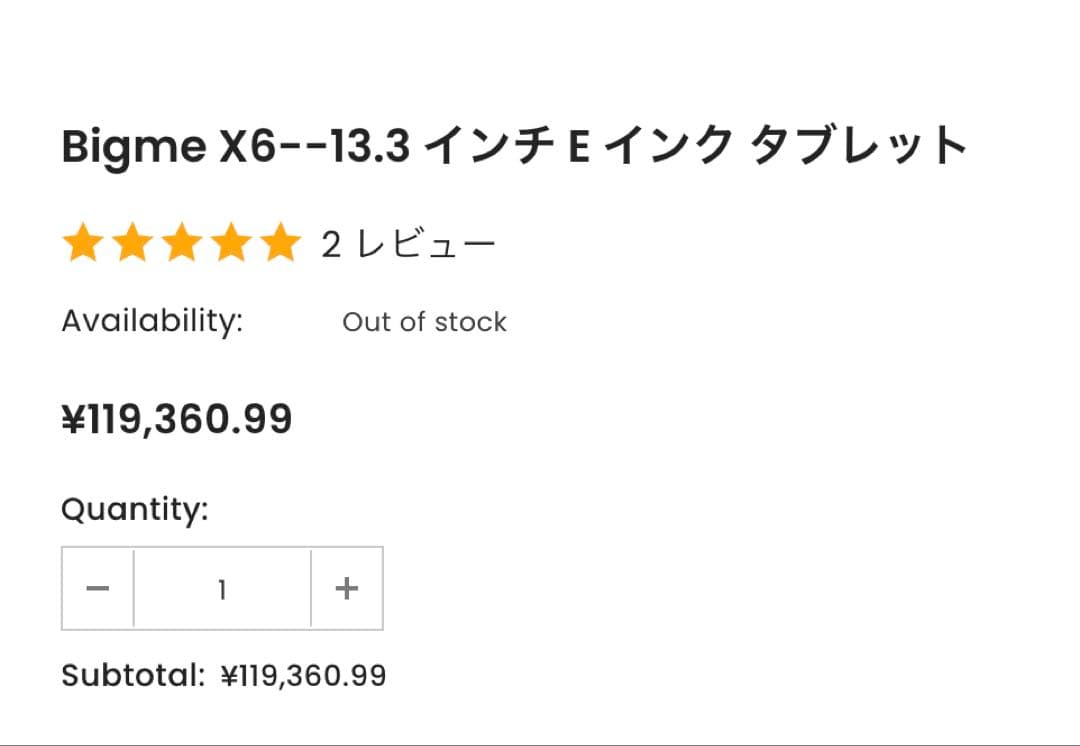Click inside the quantity input box

click(x=221, y=588)
